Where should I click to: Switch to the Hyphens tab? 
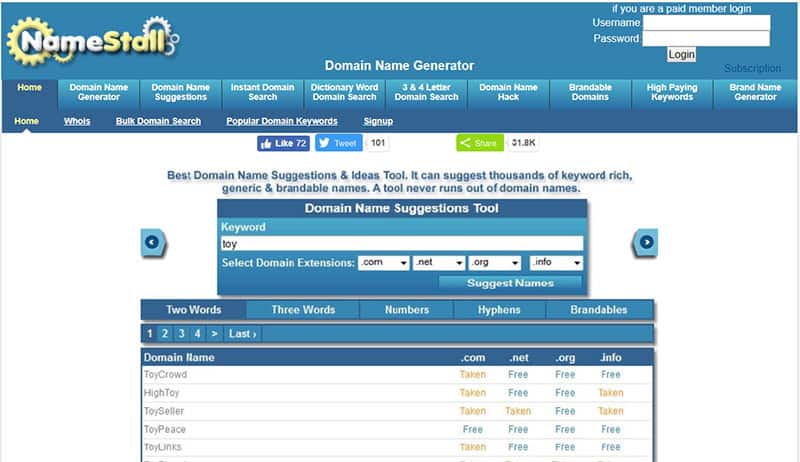coord(499,310)
